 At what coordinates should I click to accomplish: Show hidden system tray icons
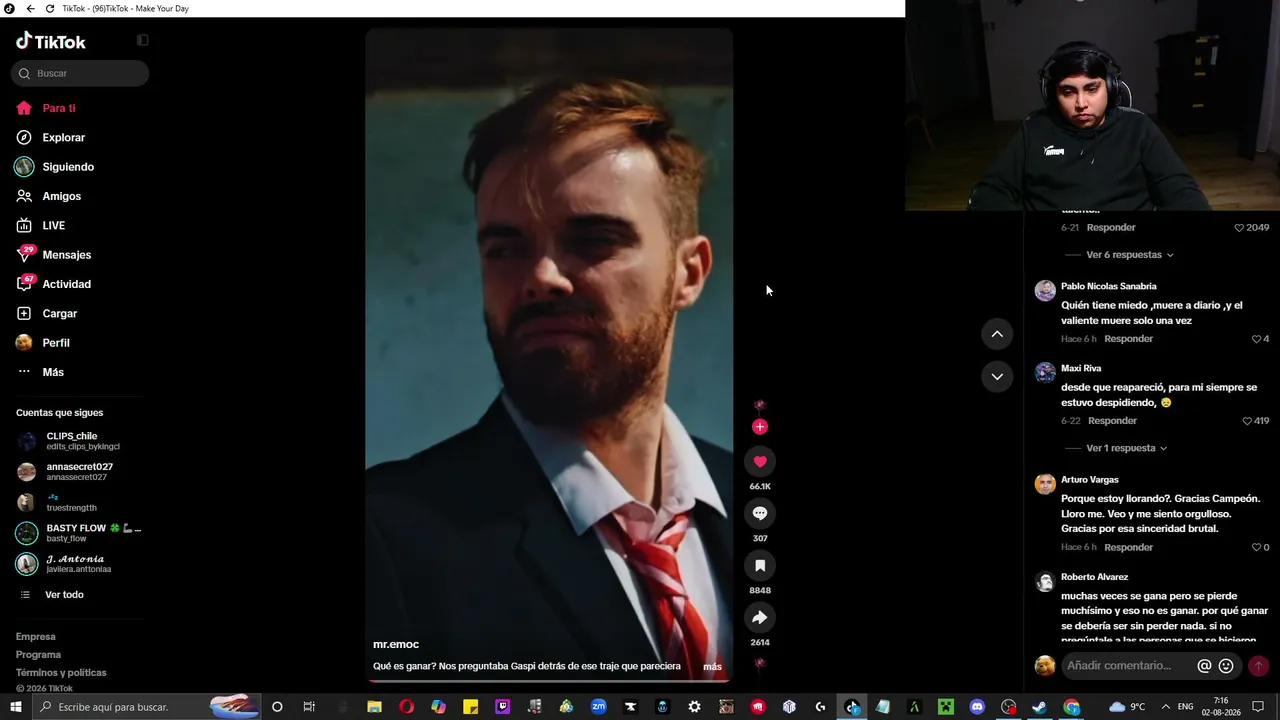point(1165,707)
